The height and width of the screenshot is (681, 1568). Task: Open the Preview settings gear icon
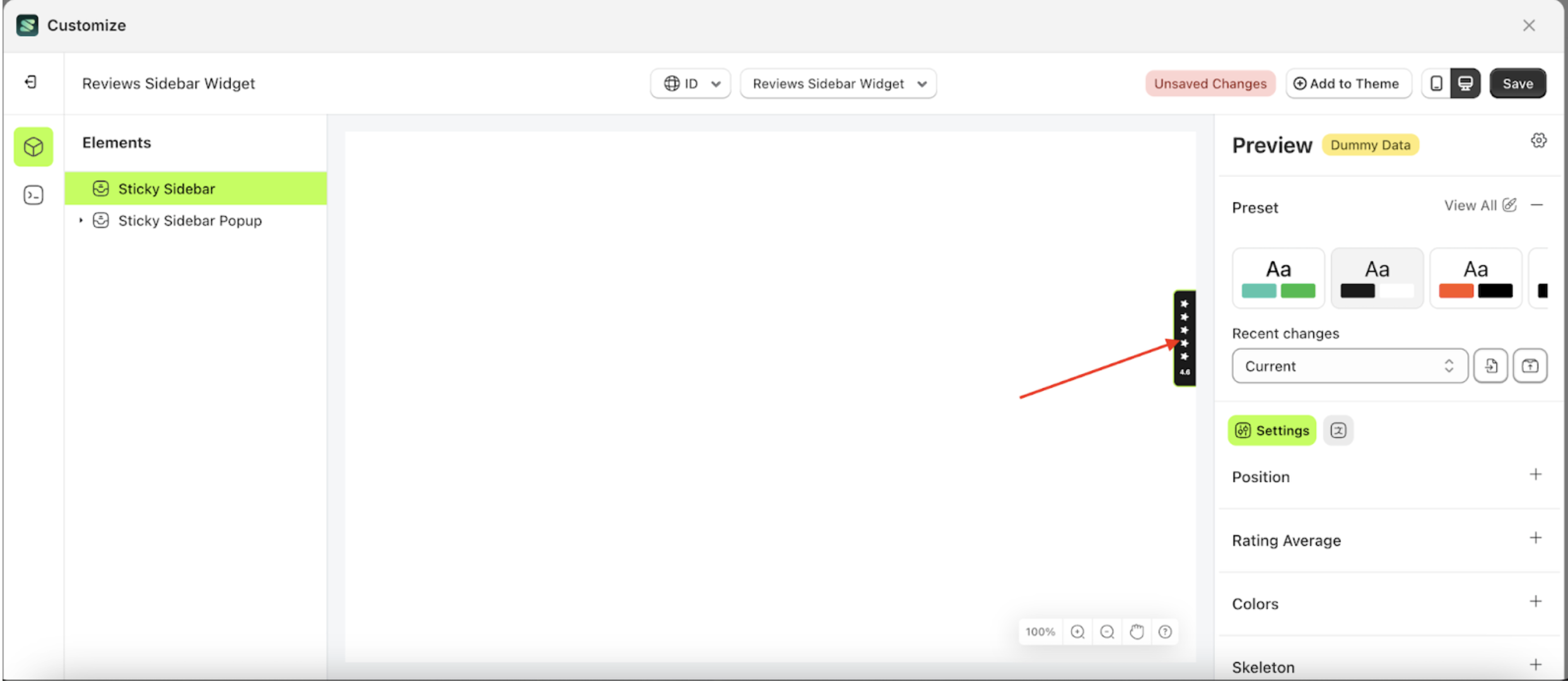(1539, 140)
